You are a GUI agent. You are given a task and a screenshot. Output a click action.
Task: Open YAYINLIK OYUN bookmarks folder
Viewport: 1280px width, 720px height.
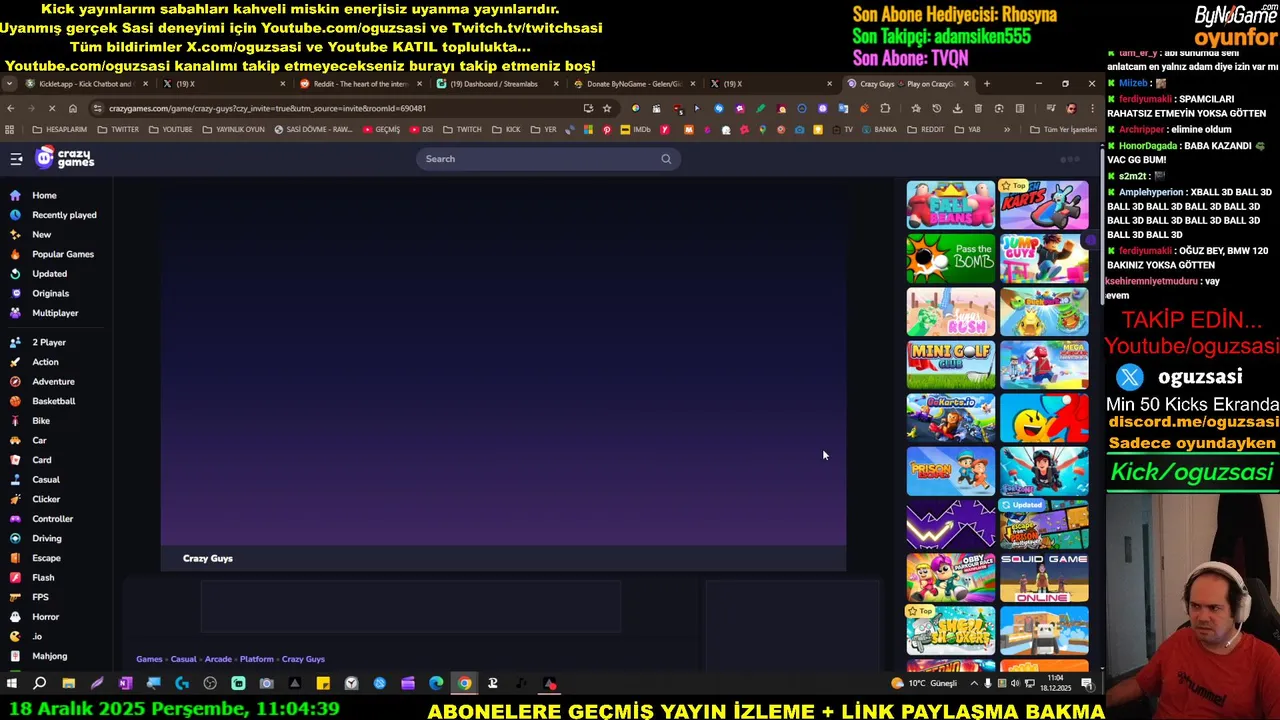[233, 129]
